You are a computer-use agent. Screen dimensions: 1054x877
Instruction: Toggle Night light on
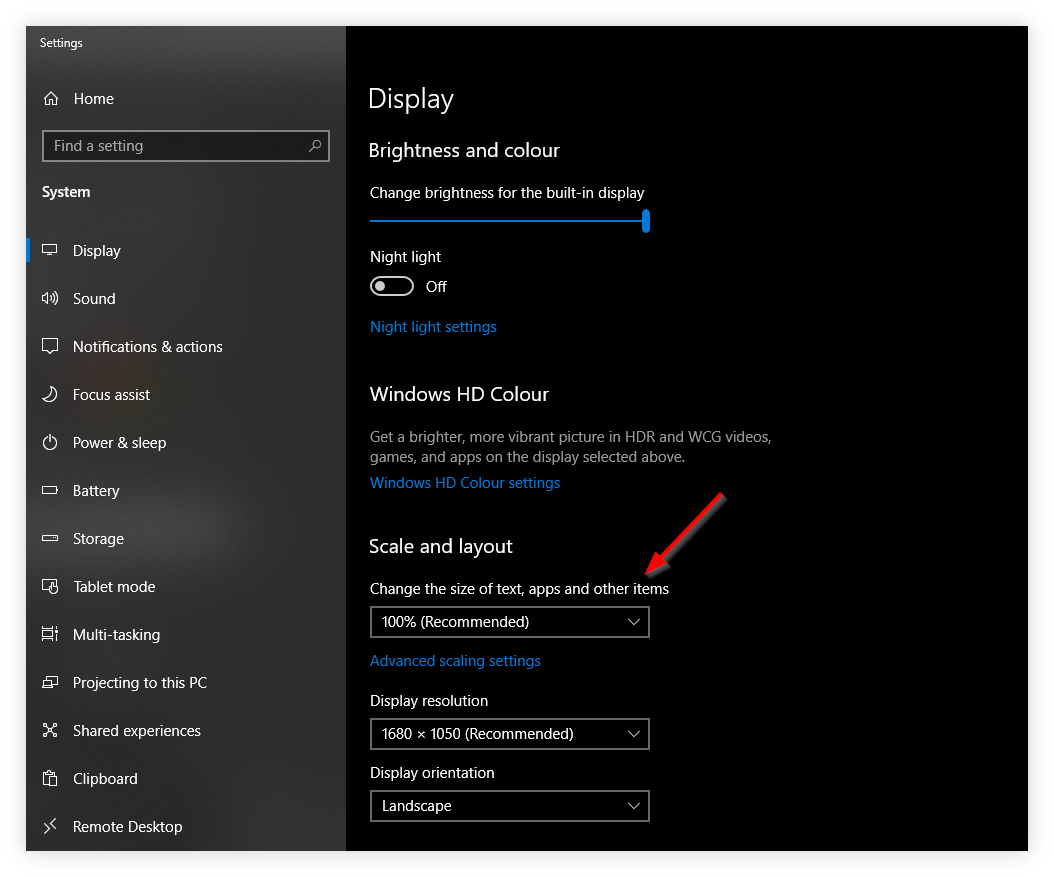pyautogui.click(x=391, y=286)
